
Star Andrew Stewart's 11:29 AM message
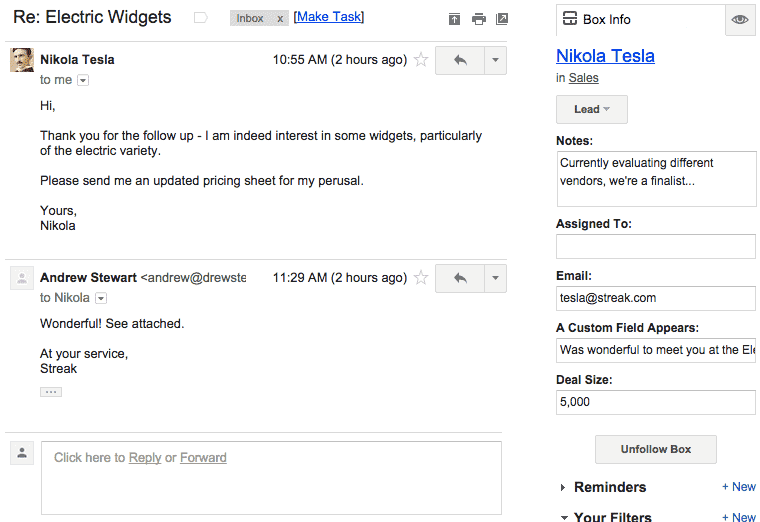click(x=421, y=278)
